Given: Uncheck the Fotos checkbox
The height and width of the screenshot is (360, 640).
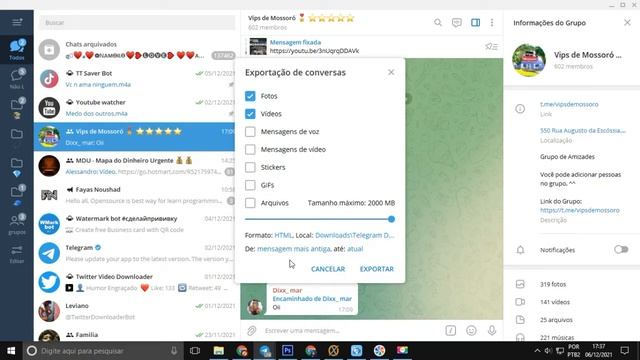Looking at the screenshot, I should [250, 96].
